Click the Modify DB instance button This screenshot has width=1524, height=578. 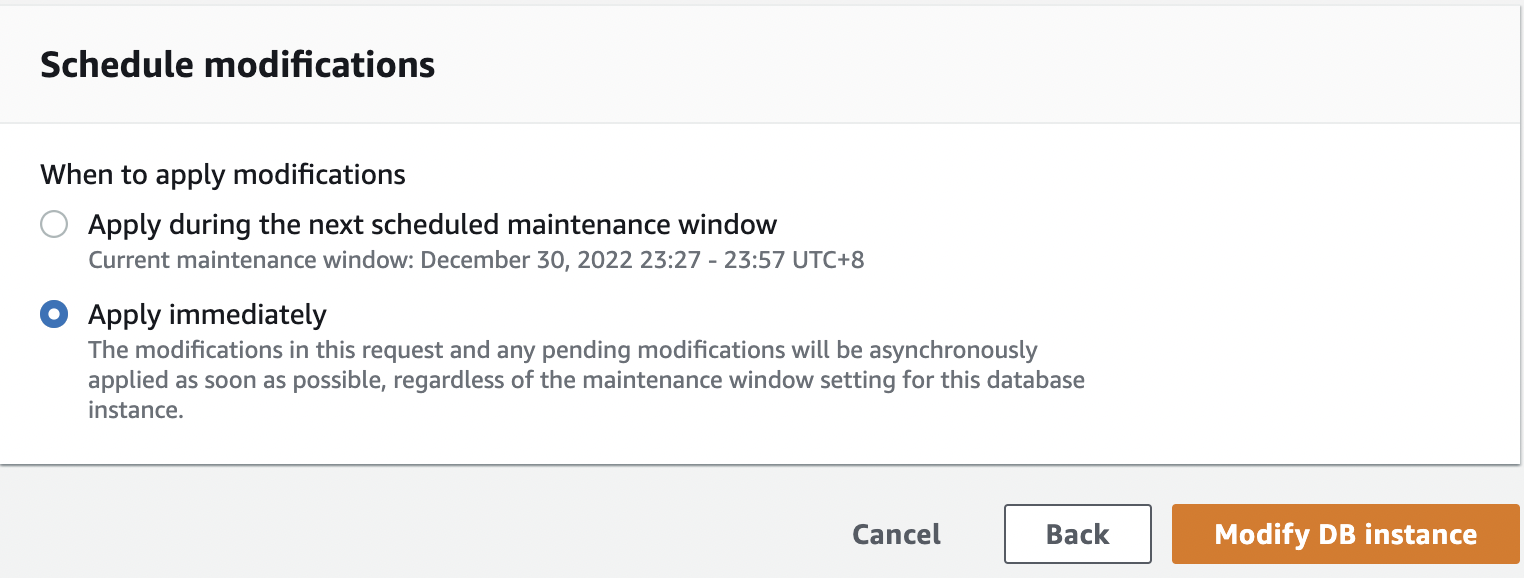pyautogui.click(x=1345, y=534)
